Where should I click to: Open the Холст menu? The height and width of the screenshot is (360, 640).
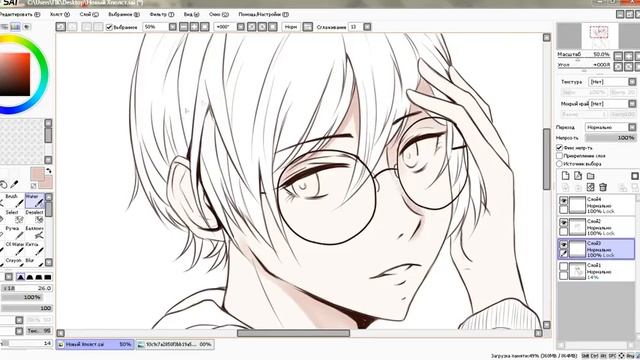(x=60, y=14)
